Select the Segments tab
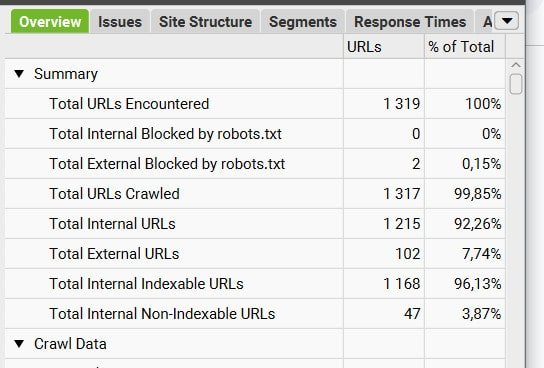 click(x=303, y=22)
